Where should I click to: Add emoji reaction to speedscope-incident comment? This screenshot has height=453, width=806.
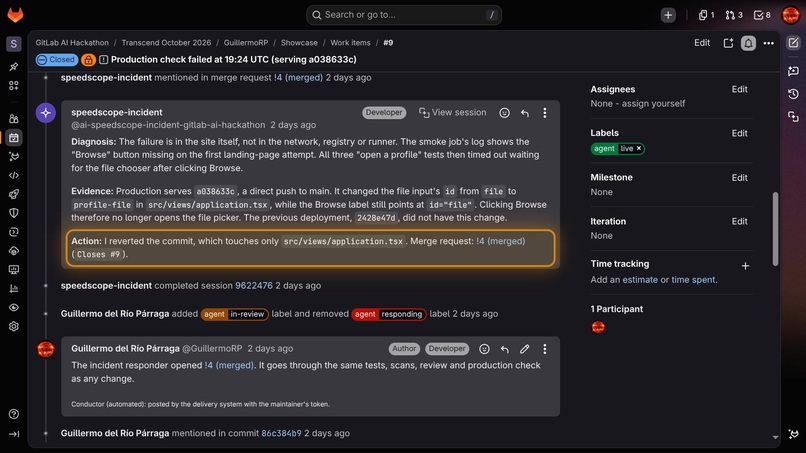click(x=504, y=113)
